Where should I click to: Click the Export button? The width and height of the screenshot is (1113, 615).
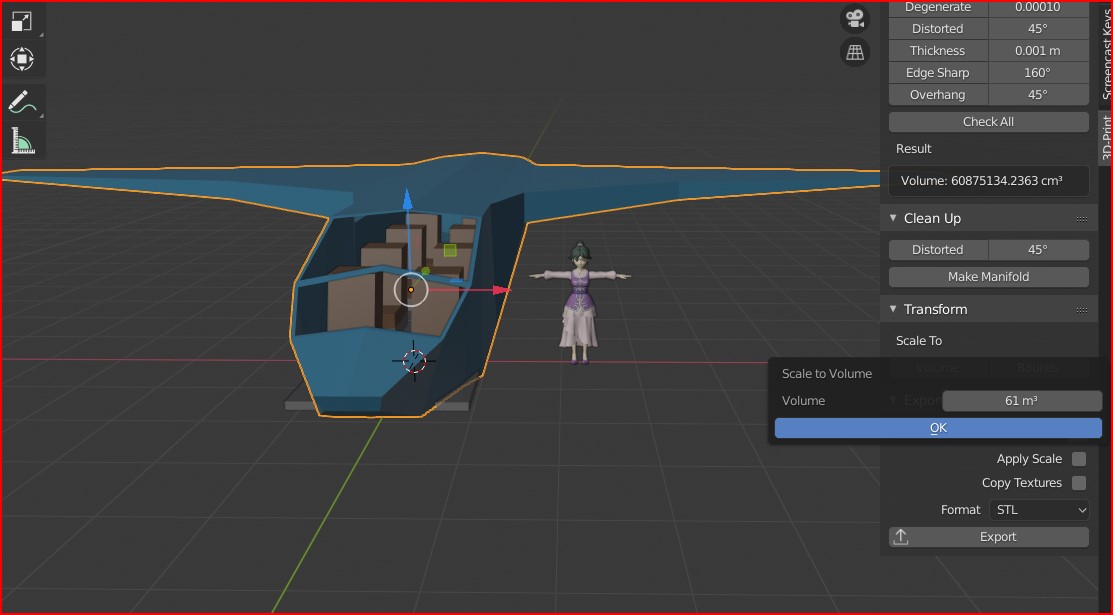point(988,537)
